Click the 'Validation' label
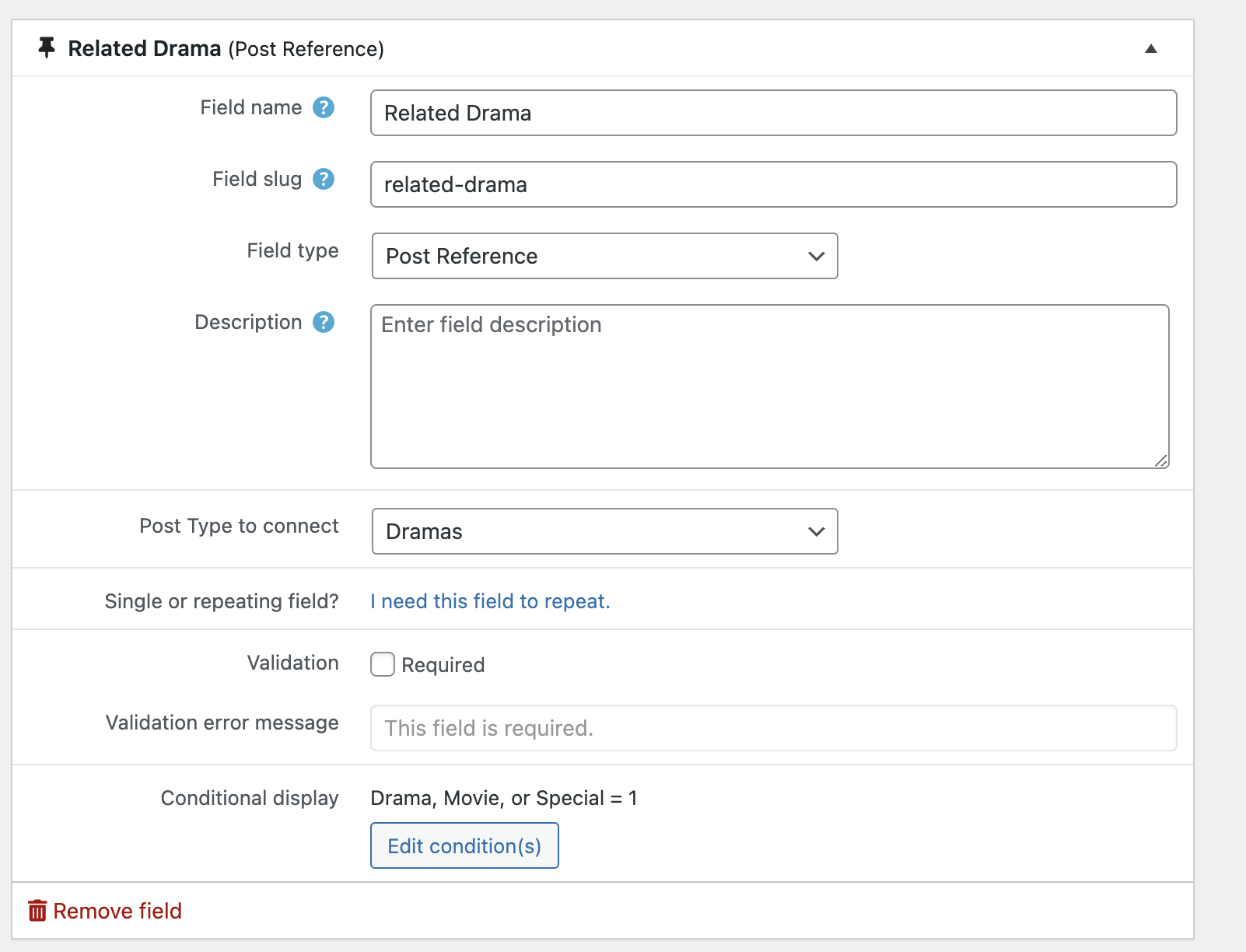Viewport: 1246px width, 952px height. 293,663
